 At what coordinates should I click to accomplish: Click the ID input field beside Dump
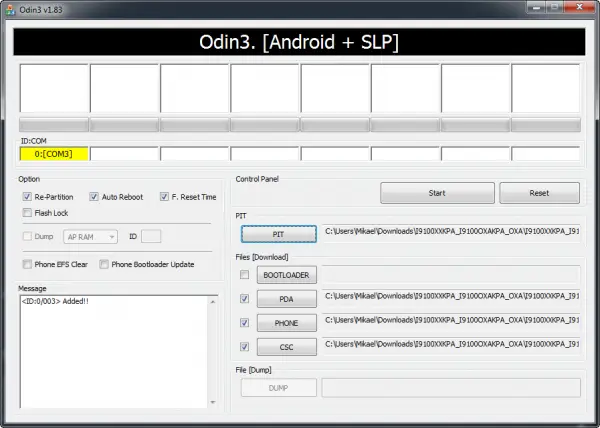pyautogui.click(x=151, y=236)
